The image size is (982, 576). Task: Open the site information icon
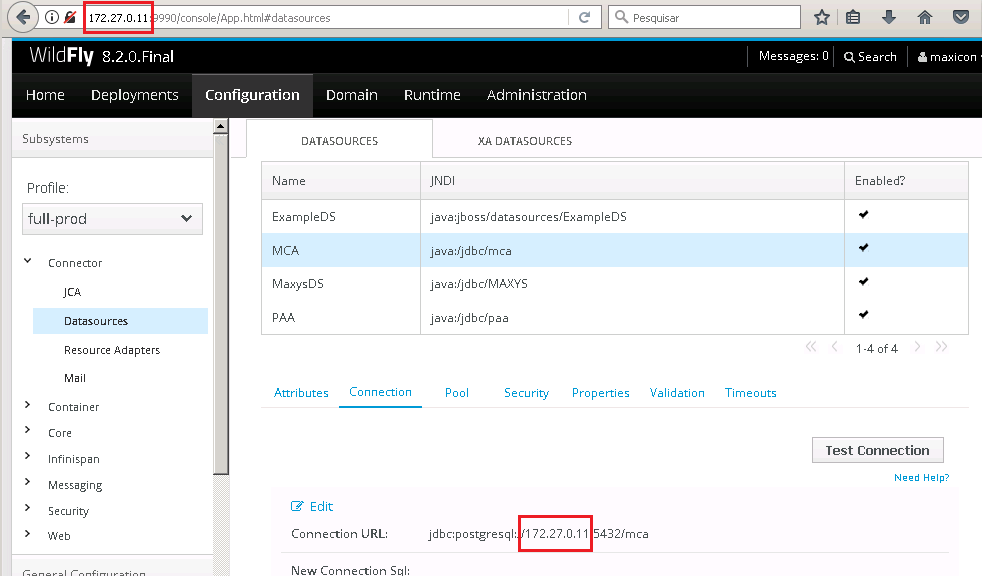(52, 17)
